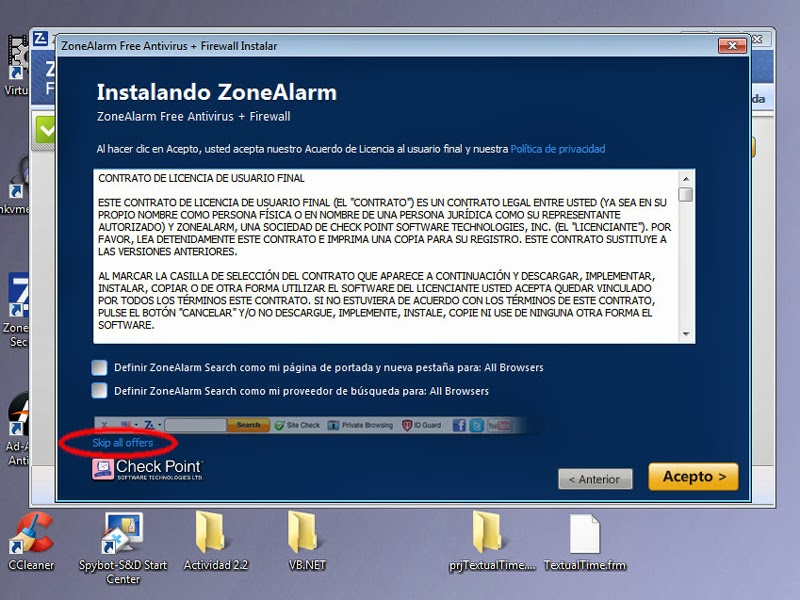Close the ZoneAlarm installer dialog
Screen dimensions: 800x600
coord(732,45)
